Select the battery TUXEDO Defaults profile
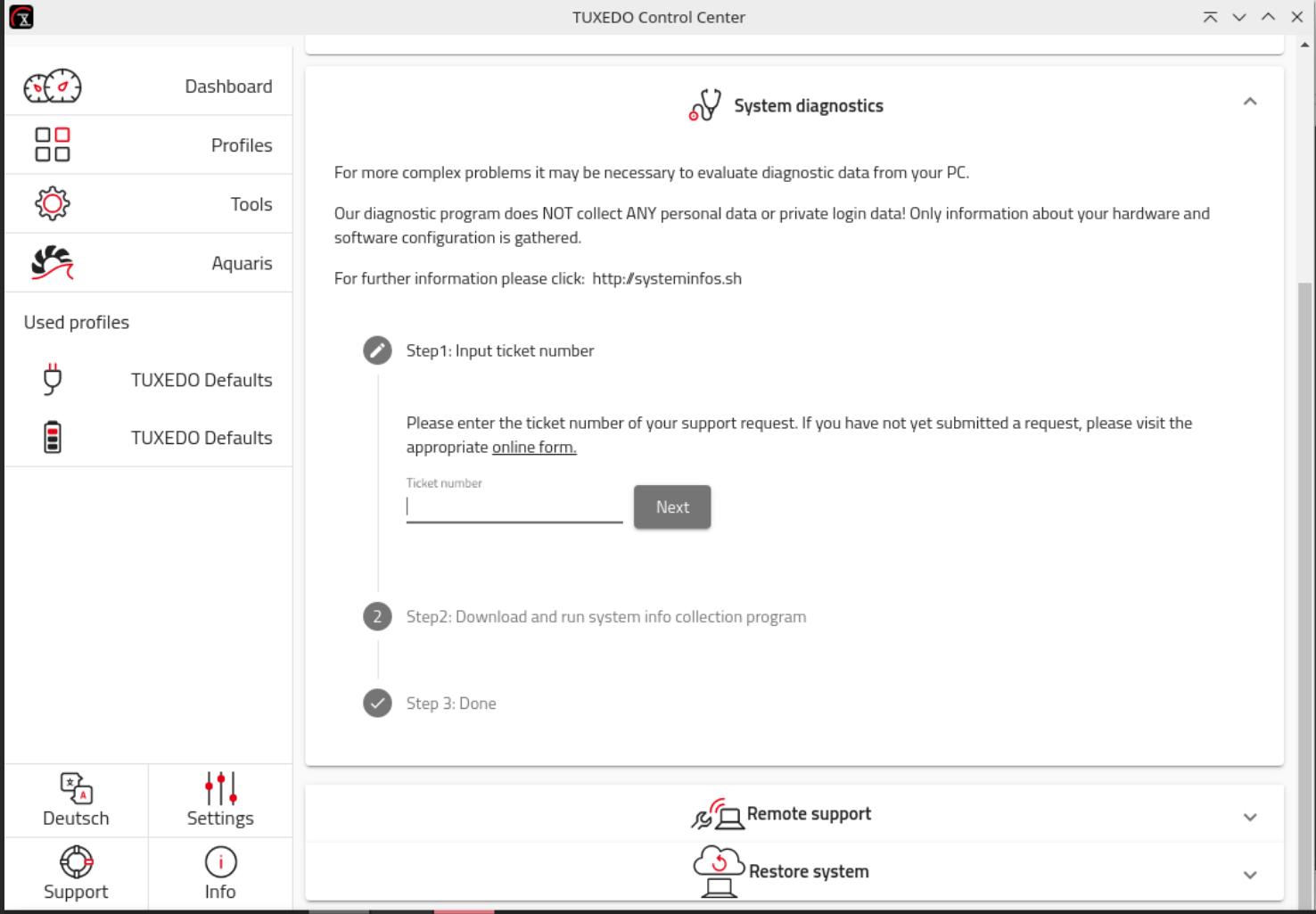 tap(148, 438)
